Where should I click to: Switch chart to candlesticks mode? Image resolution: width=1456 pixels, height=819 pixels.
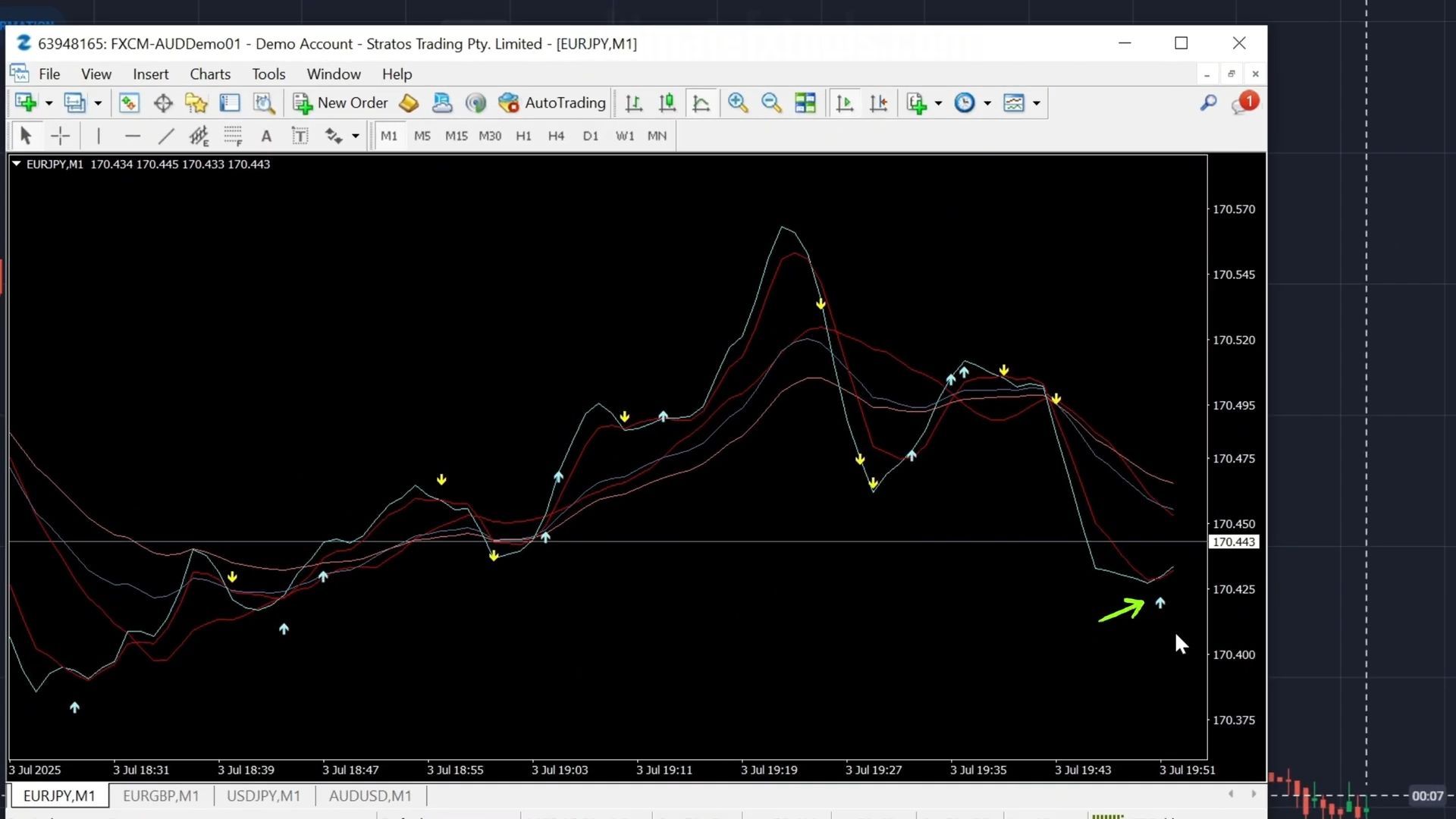coord(667,103)
